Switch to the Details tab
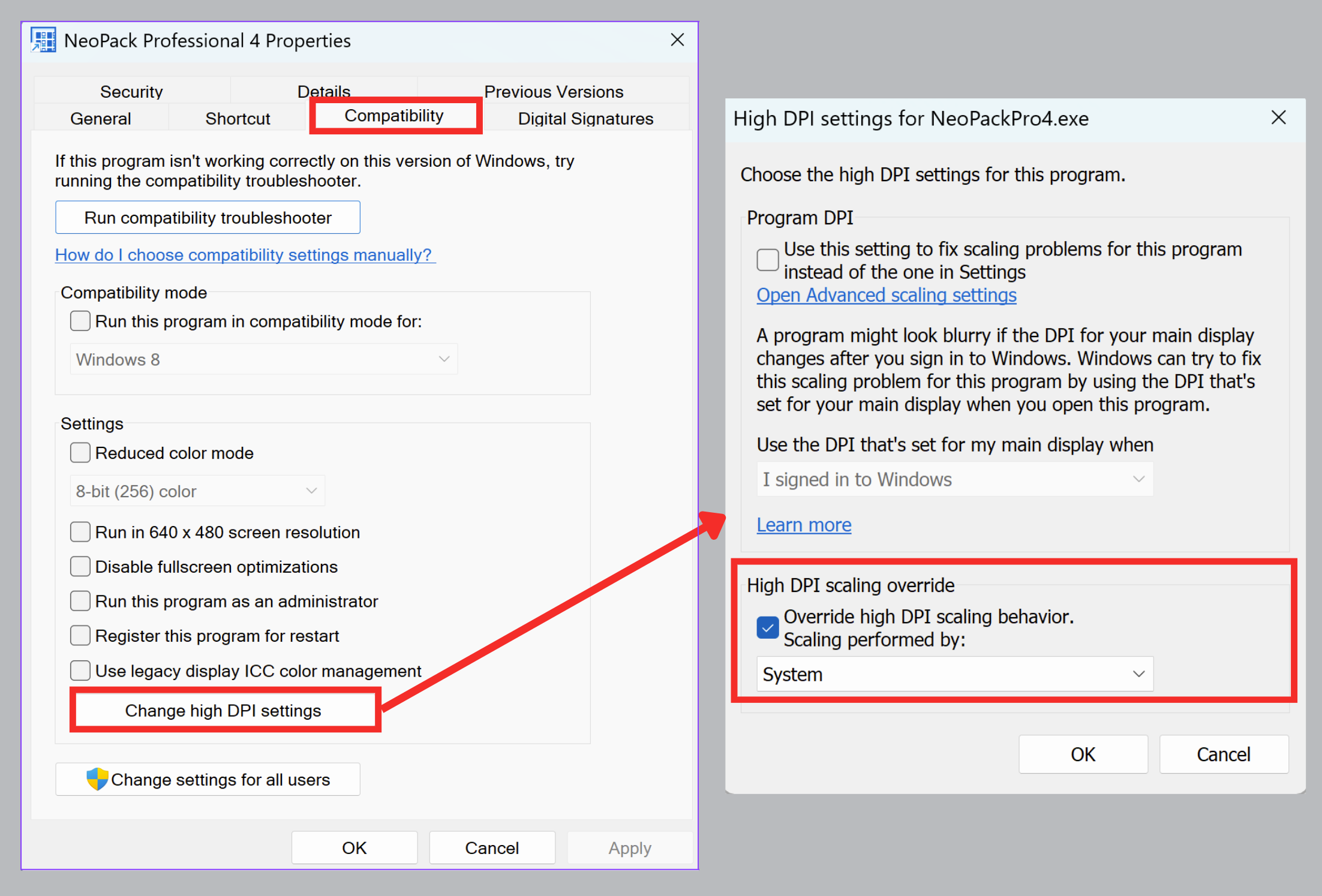 point(324,90)
